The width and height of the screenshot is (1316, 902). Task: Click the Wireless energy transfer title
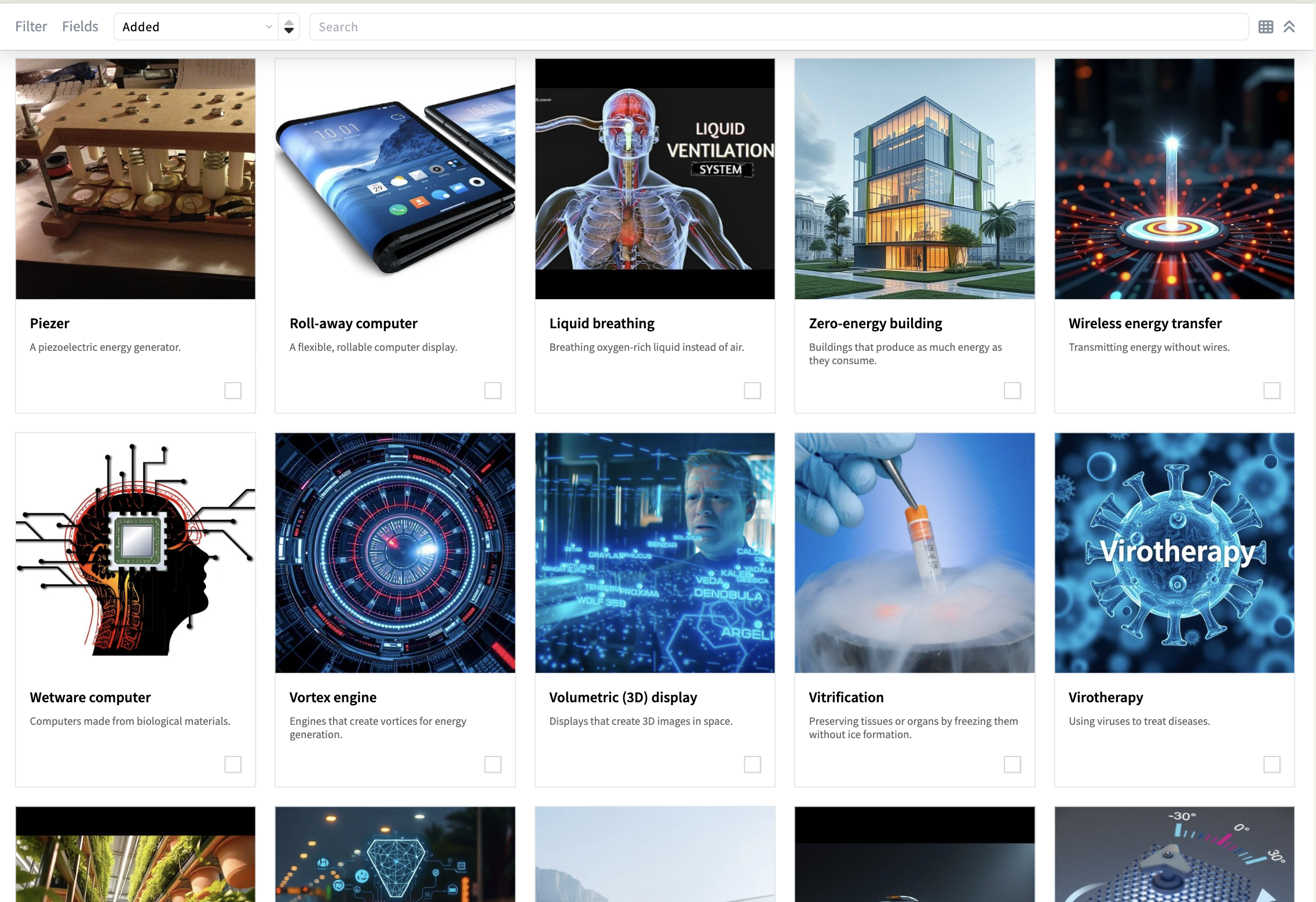click(1145, 323)
